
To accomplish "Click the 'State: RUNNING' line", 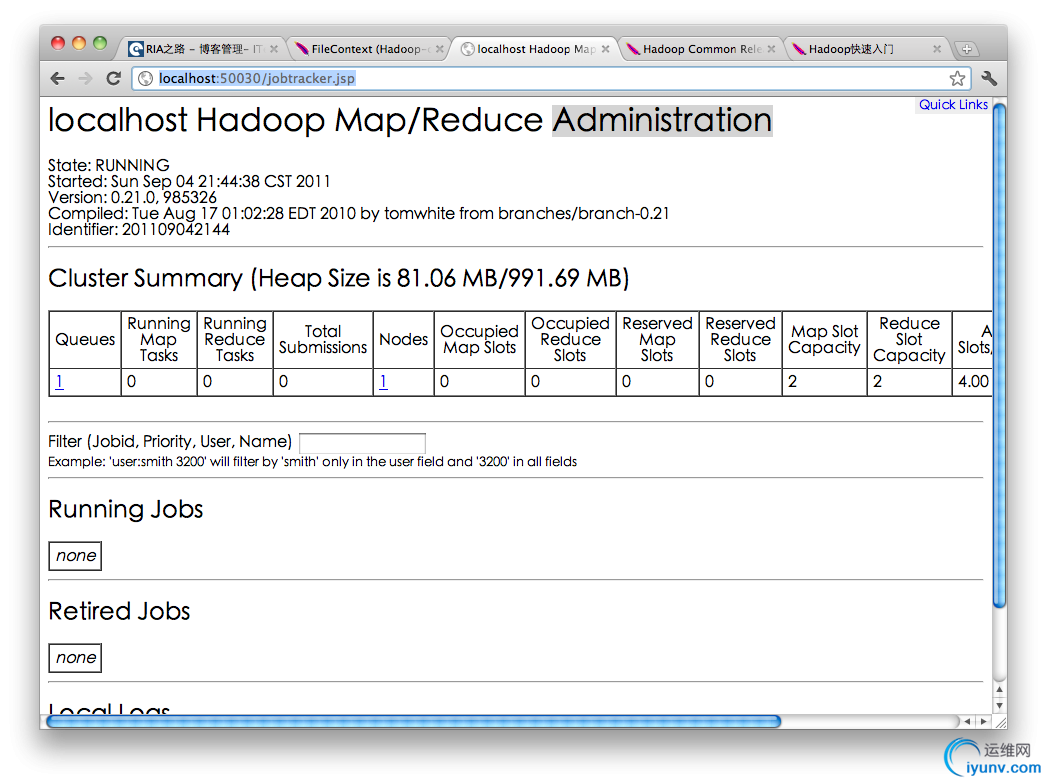I will click(x=109, y=165).
